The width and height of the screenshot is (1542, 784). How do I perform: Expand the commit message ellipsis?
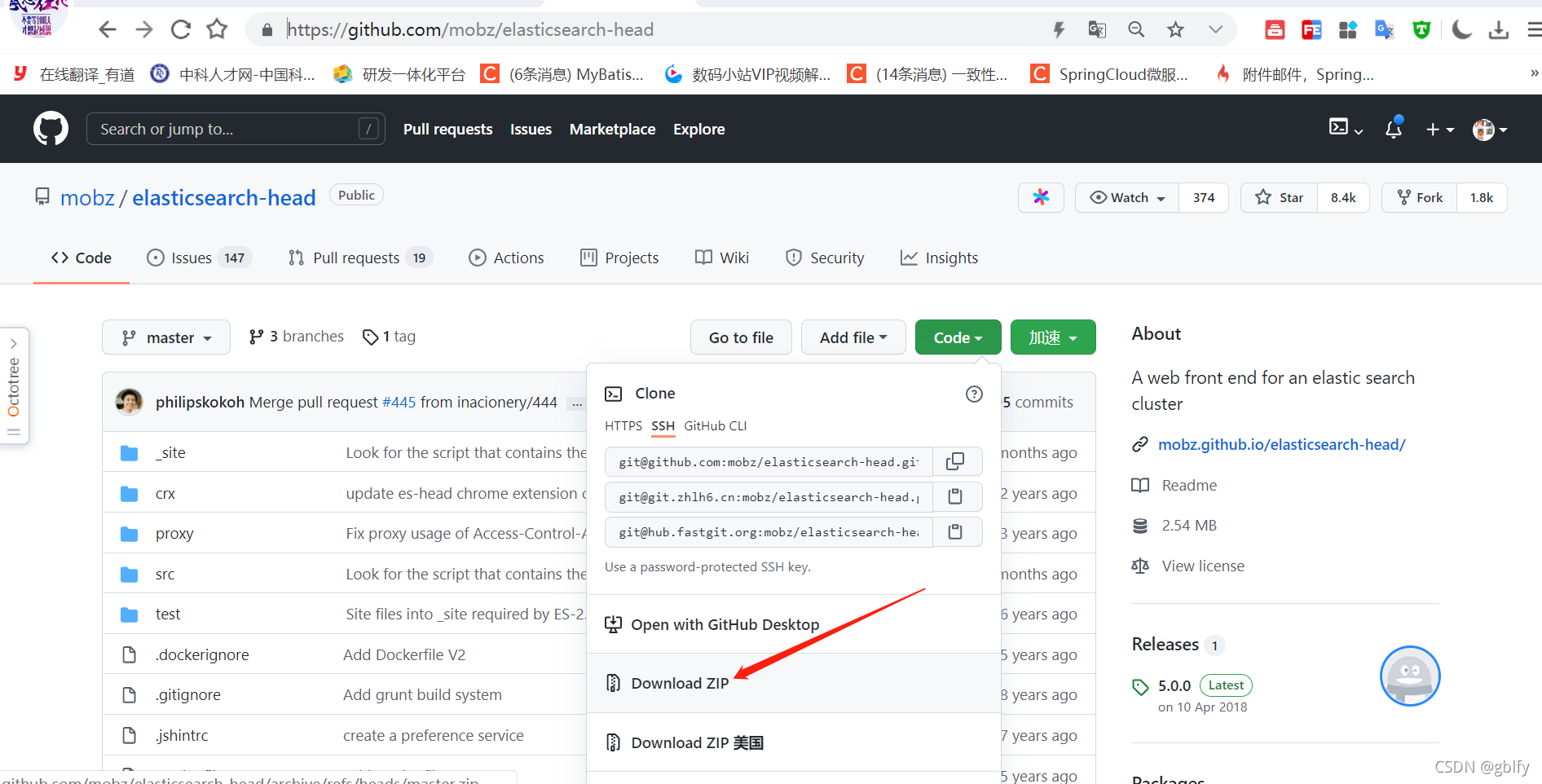click(x=577, y=403)
